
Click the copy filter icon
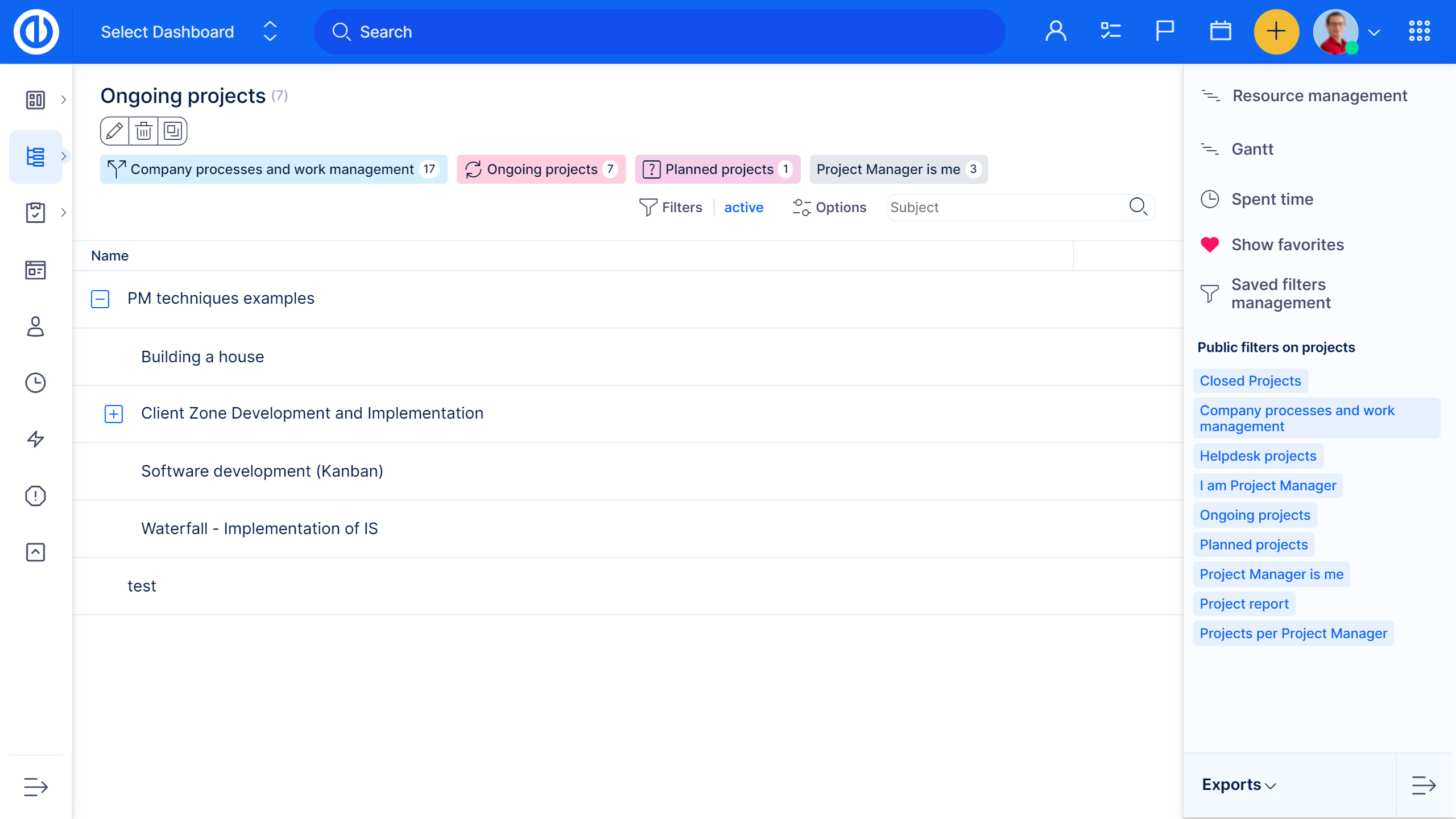(x=173, y=131)
